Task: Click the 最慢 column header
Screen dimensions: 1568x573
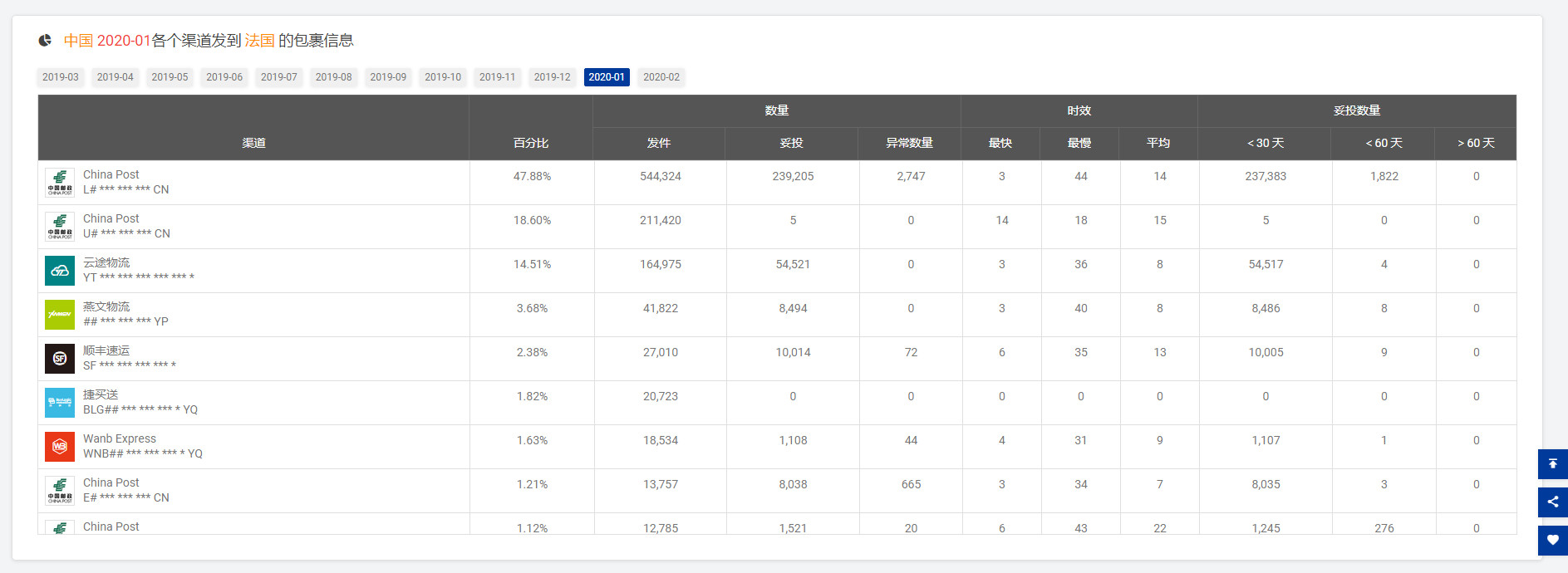Action: pos(1079,143)
